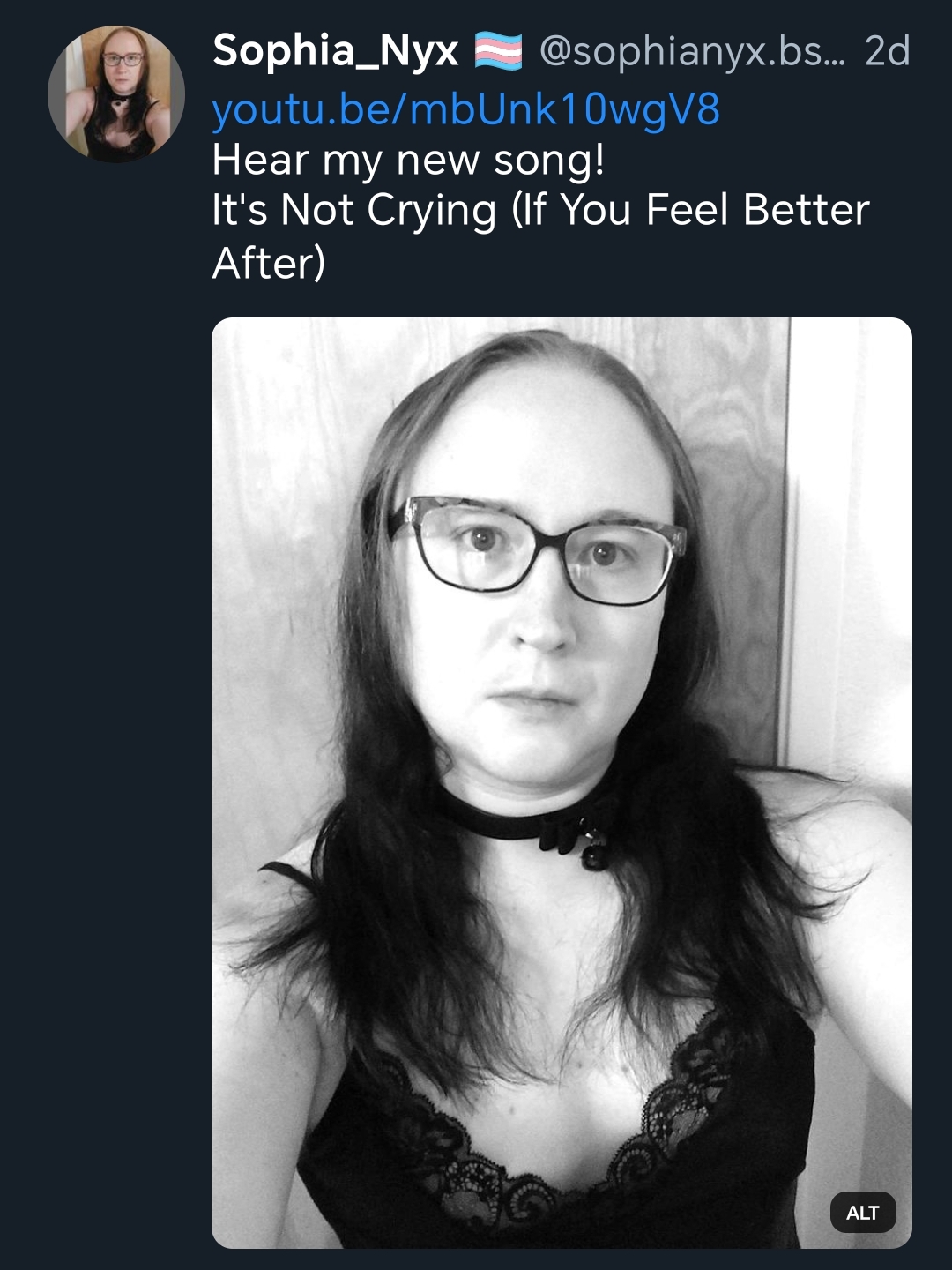Click the 2d post timestamp
The height and width of the screenshot is (1270, 952).
click(887, 51)
